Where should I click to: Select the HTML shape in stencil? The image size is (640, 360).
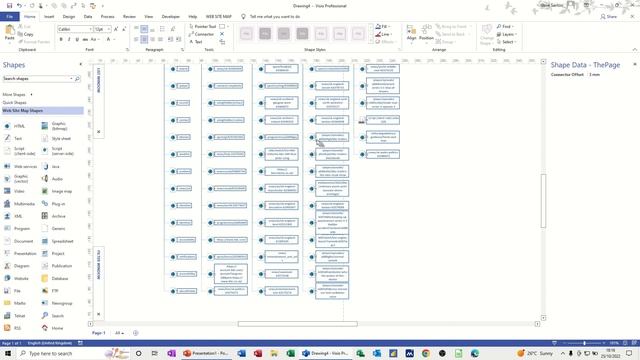click(x=15, y=126)
